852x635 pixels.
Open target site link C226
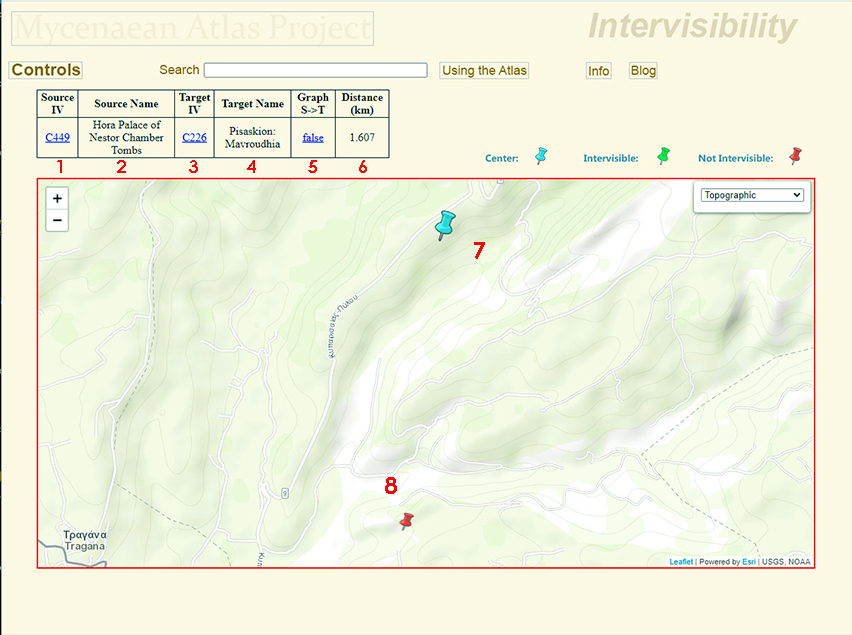pos(194,138)
